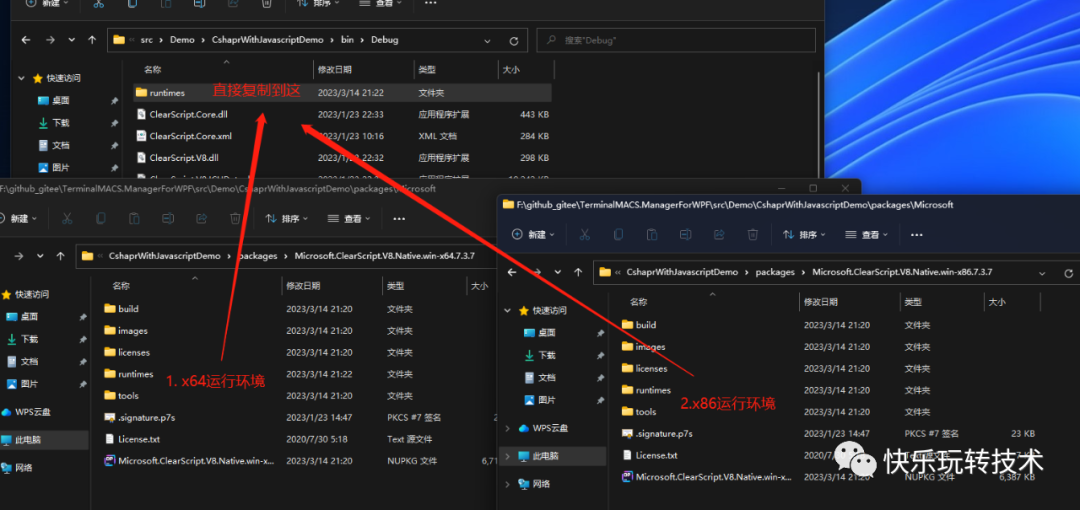1080x510 pixels.
Task: Refresh the Debug folder view
Action: [x=513, y=41]
